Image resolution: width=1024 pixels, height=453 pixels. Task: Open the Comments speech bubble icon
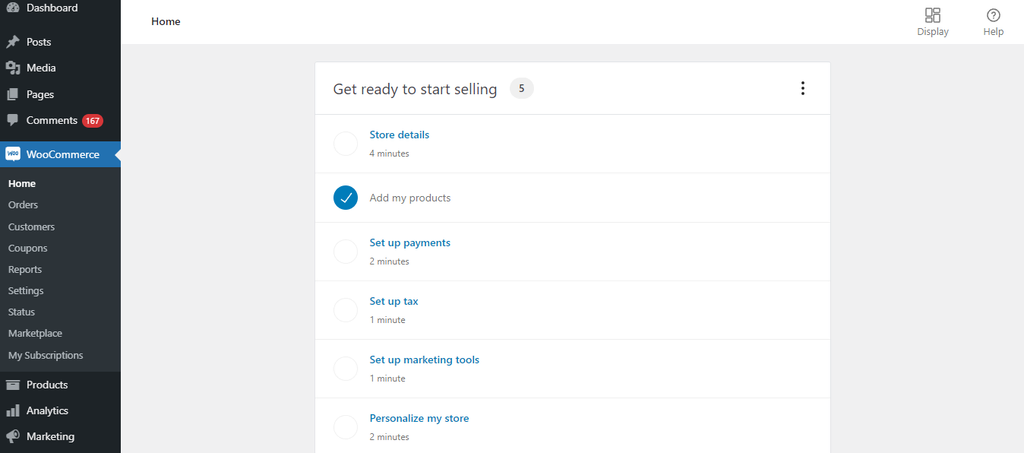12,121
